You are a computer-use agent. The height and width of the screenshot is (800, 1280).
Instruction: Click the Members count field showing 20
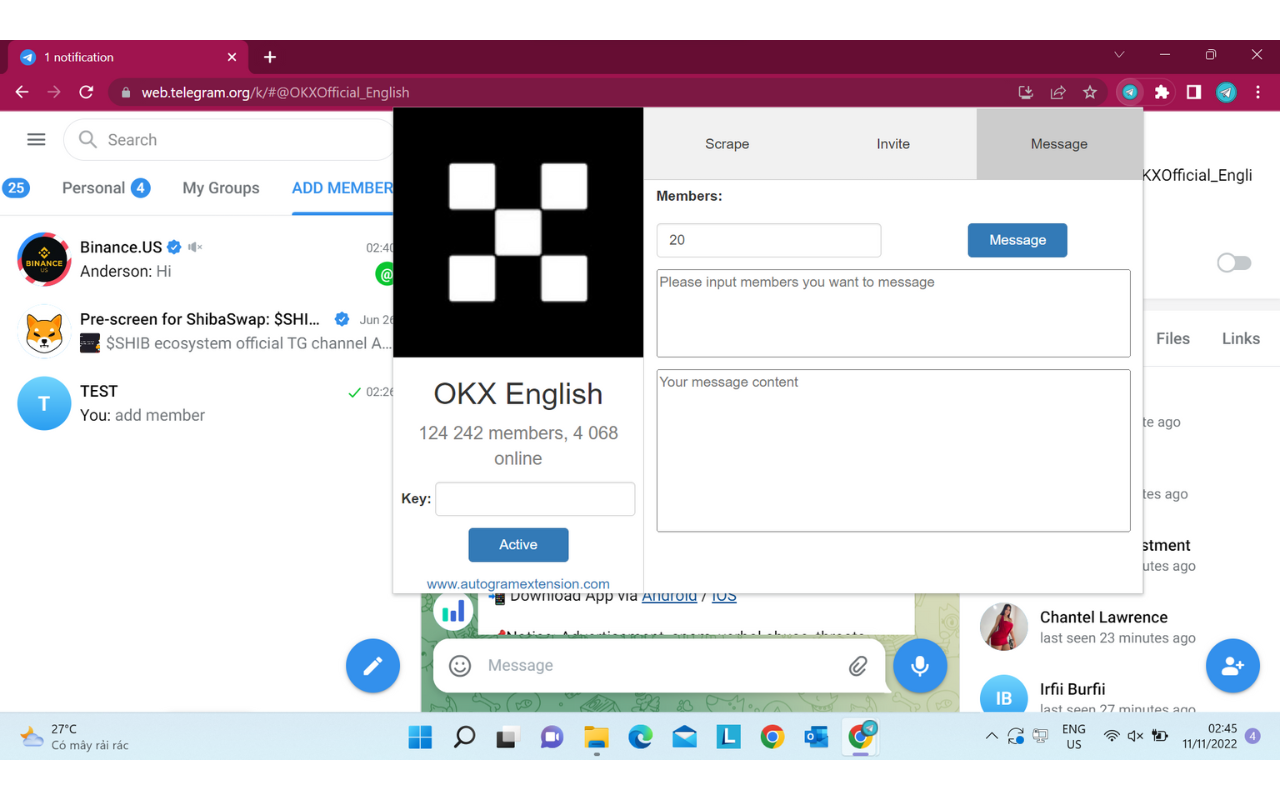[769, 240]
